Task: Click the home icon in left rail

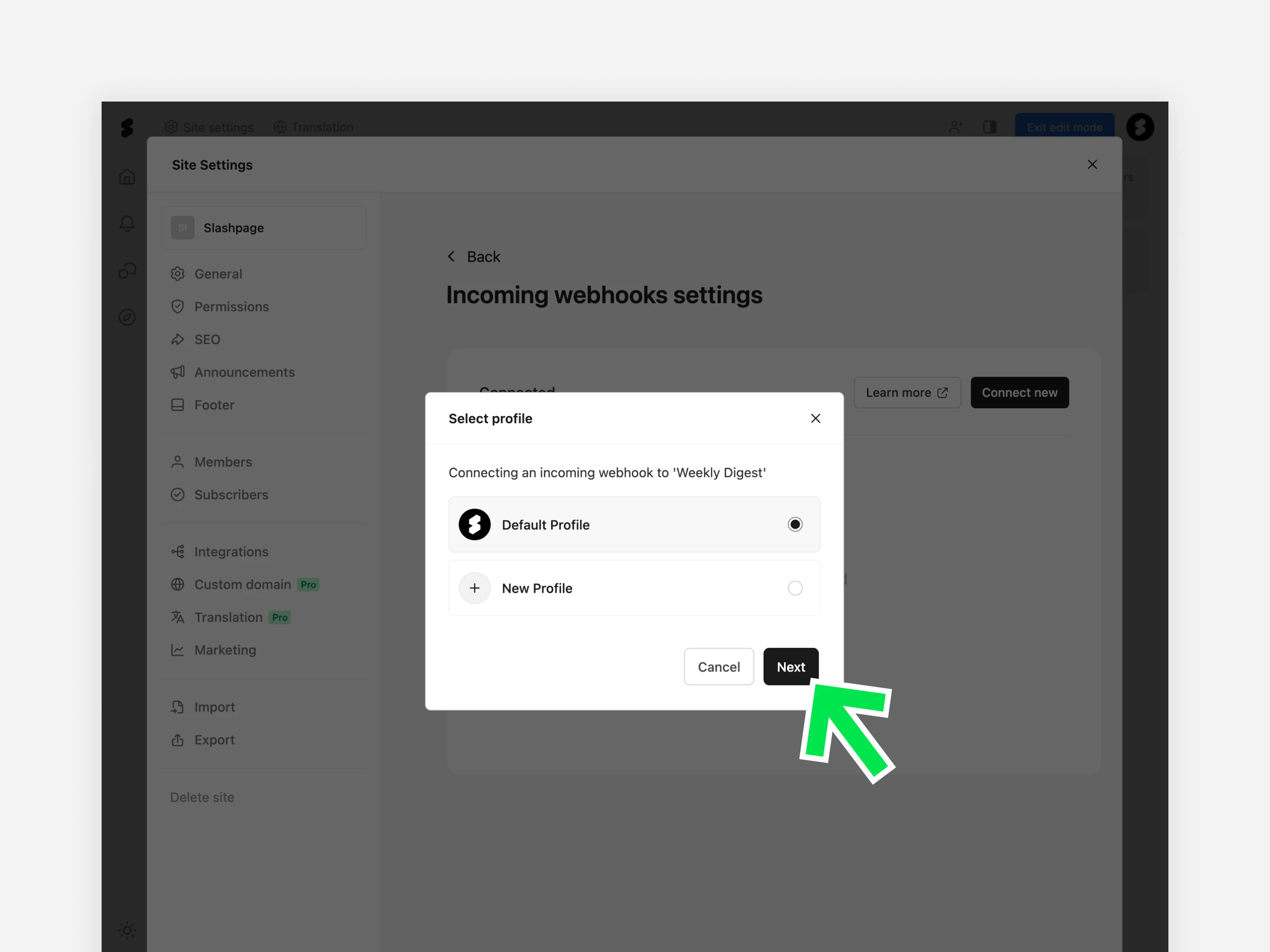Action: [127, 176]
